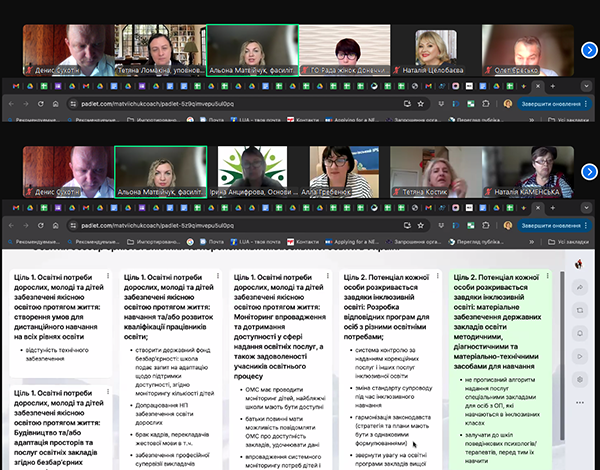The width and height of the screenshot is (600, 470).
Task: Select ГО Рада жінок Донеччини video tile
Action: 344,50
